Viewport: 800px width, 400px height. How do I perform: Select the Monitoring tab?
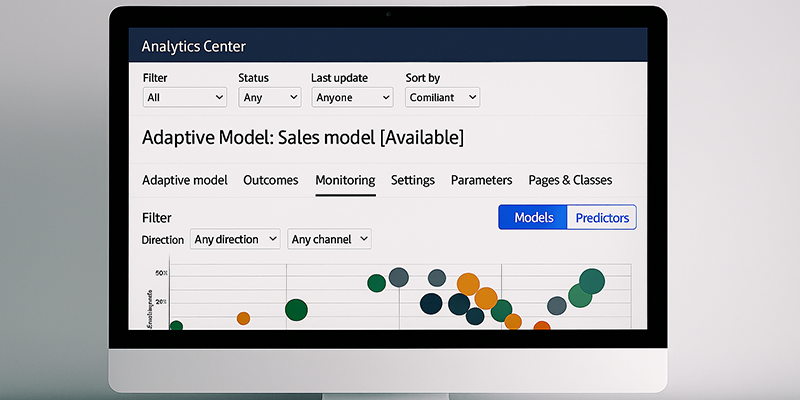pyautogui.click(x=345, y=180)
